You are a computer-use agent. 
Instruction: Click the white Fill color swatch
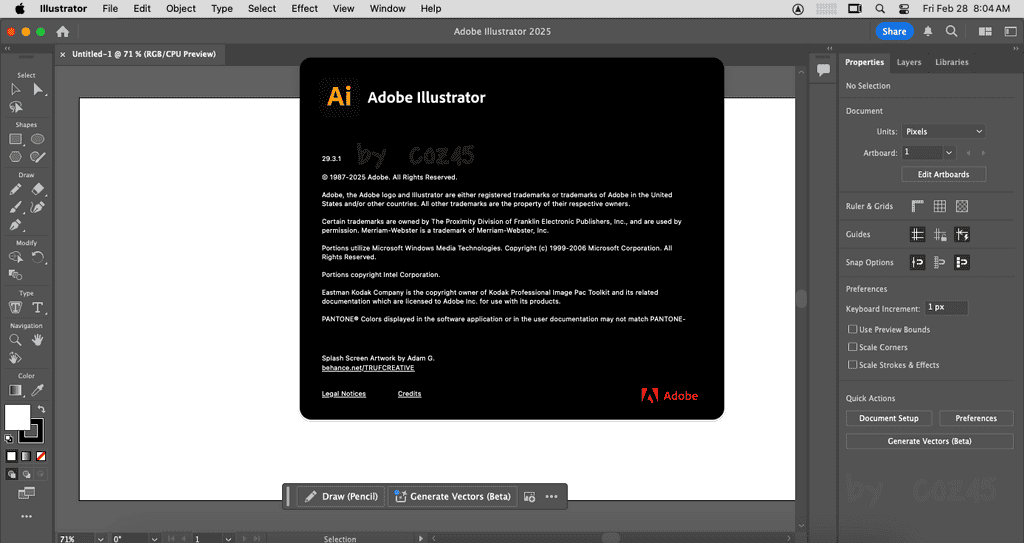pos(17,417)
